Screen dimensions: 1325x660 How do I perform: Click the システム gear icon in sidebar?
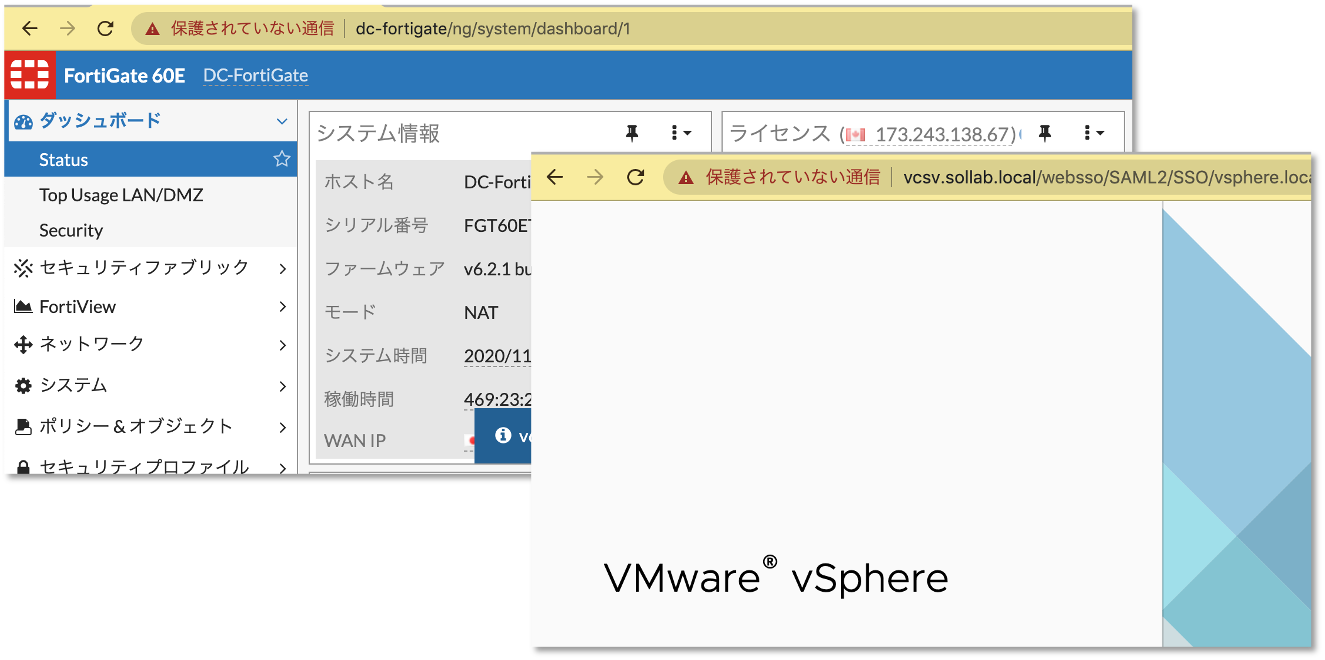pos(23,386)
